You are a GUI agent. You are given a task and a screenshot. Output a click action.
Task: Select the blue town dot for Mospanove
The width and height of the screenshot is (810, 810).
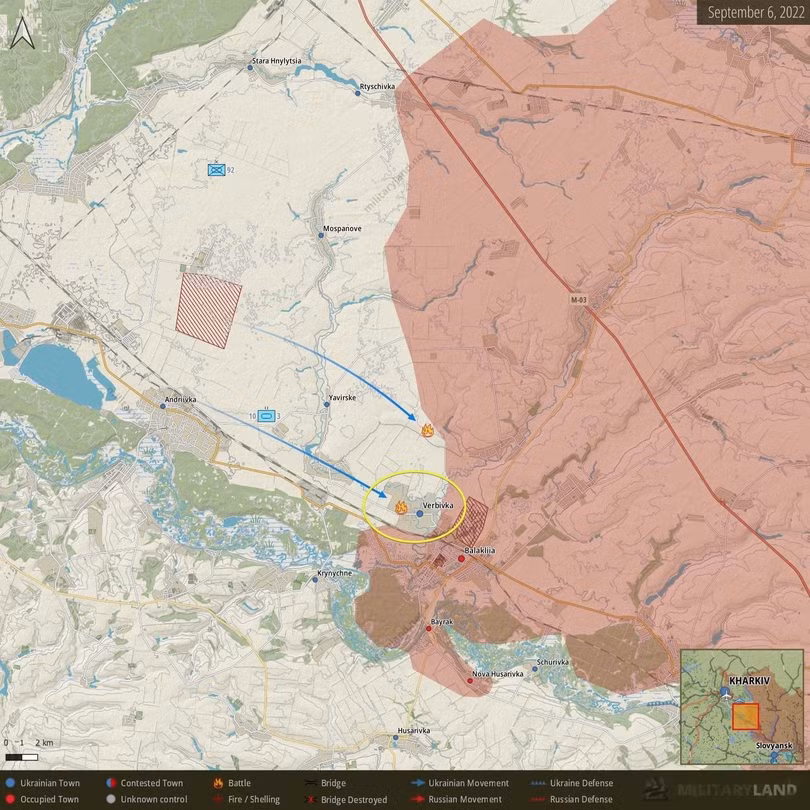[321, 236]
